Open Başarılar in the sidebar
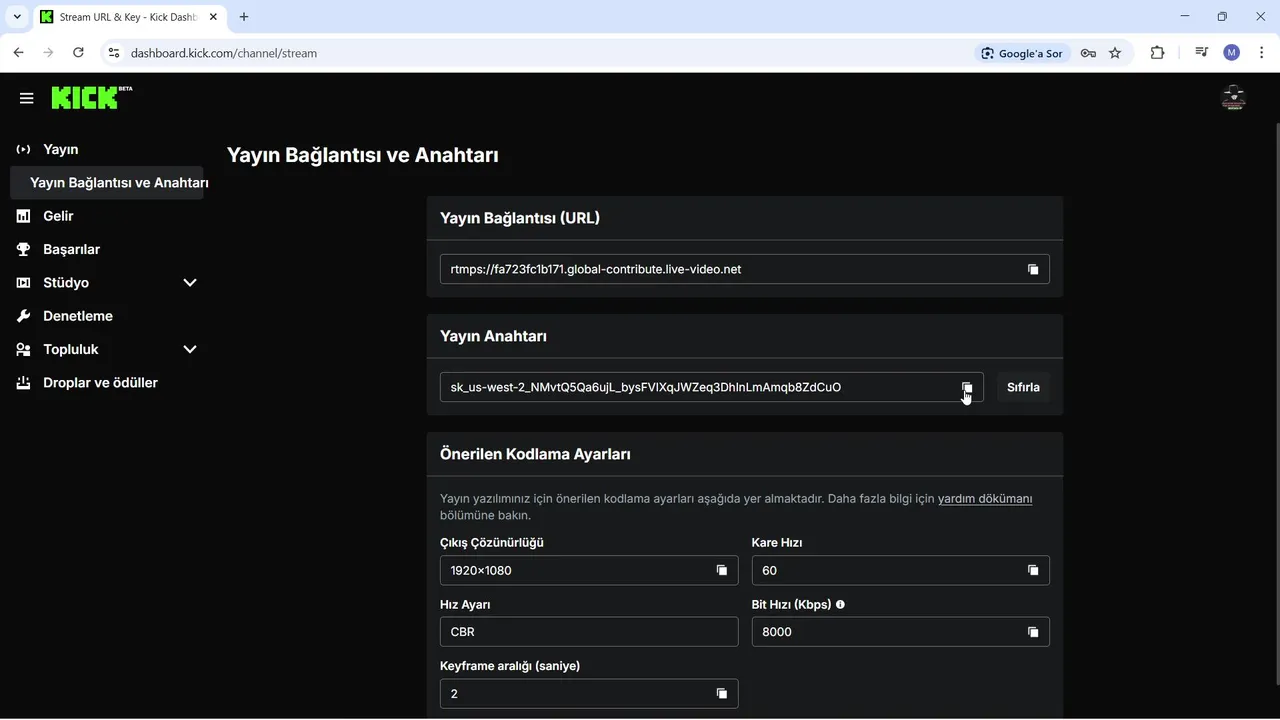The image size is (1280, 720). point(71,249)
